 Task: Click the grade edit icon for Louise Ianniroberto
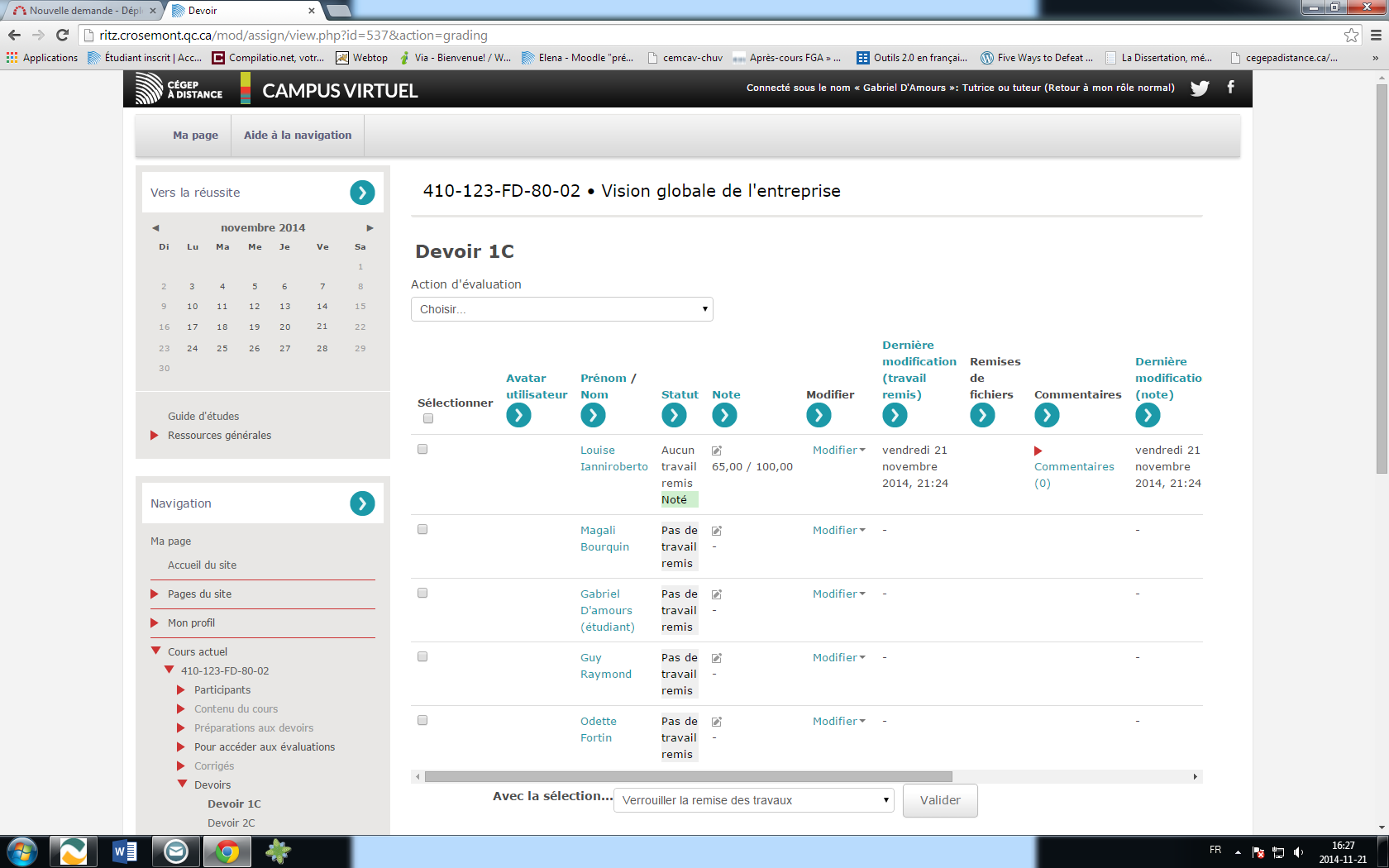tap(717, 451)
